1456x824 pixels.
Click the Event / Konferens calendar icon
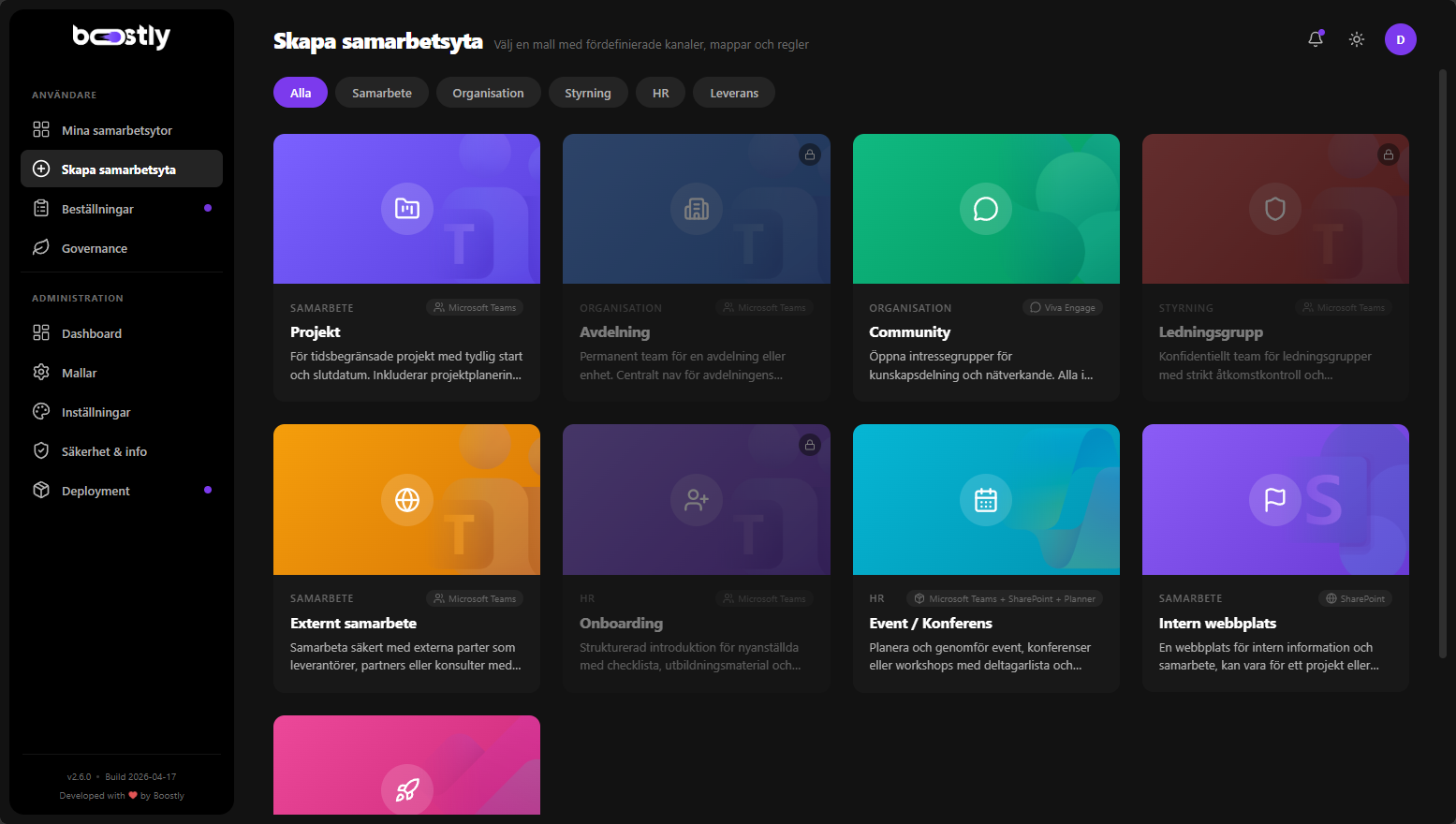pos(986,500)
